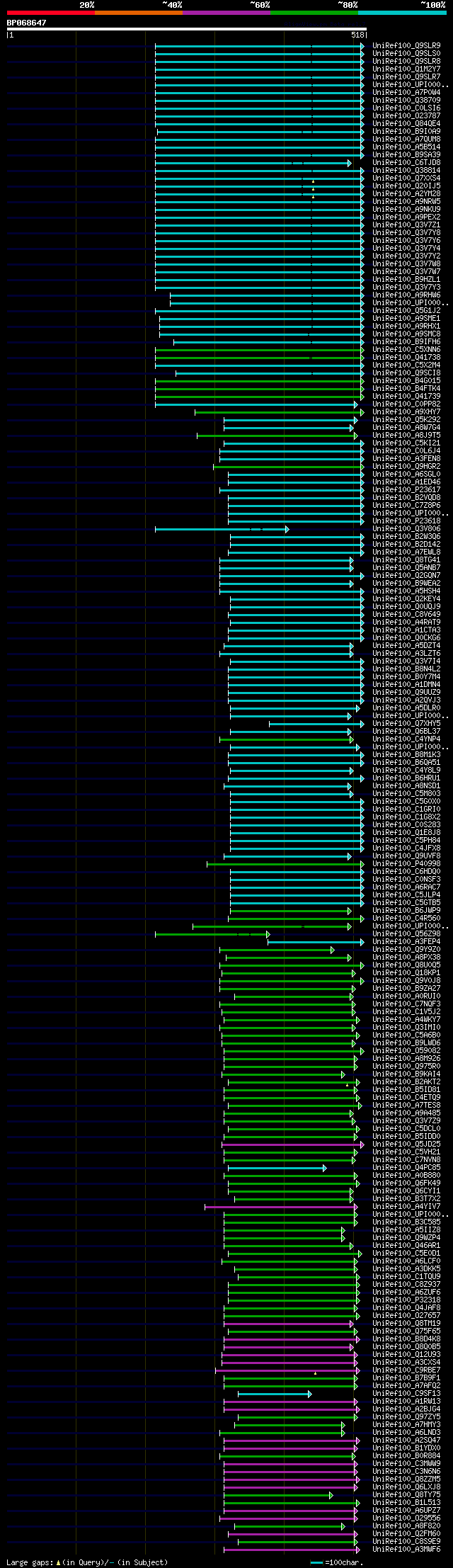Select hit label UniRef100_P23618
Viewport: 453px width, 1568px height.
click(406, 521)
